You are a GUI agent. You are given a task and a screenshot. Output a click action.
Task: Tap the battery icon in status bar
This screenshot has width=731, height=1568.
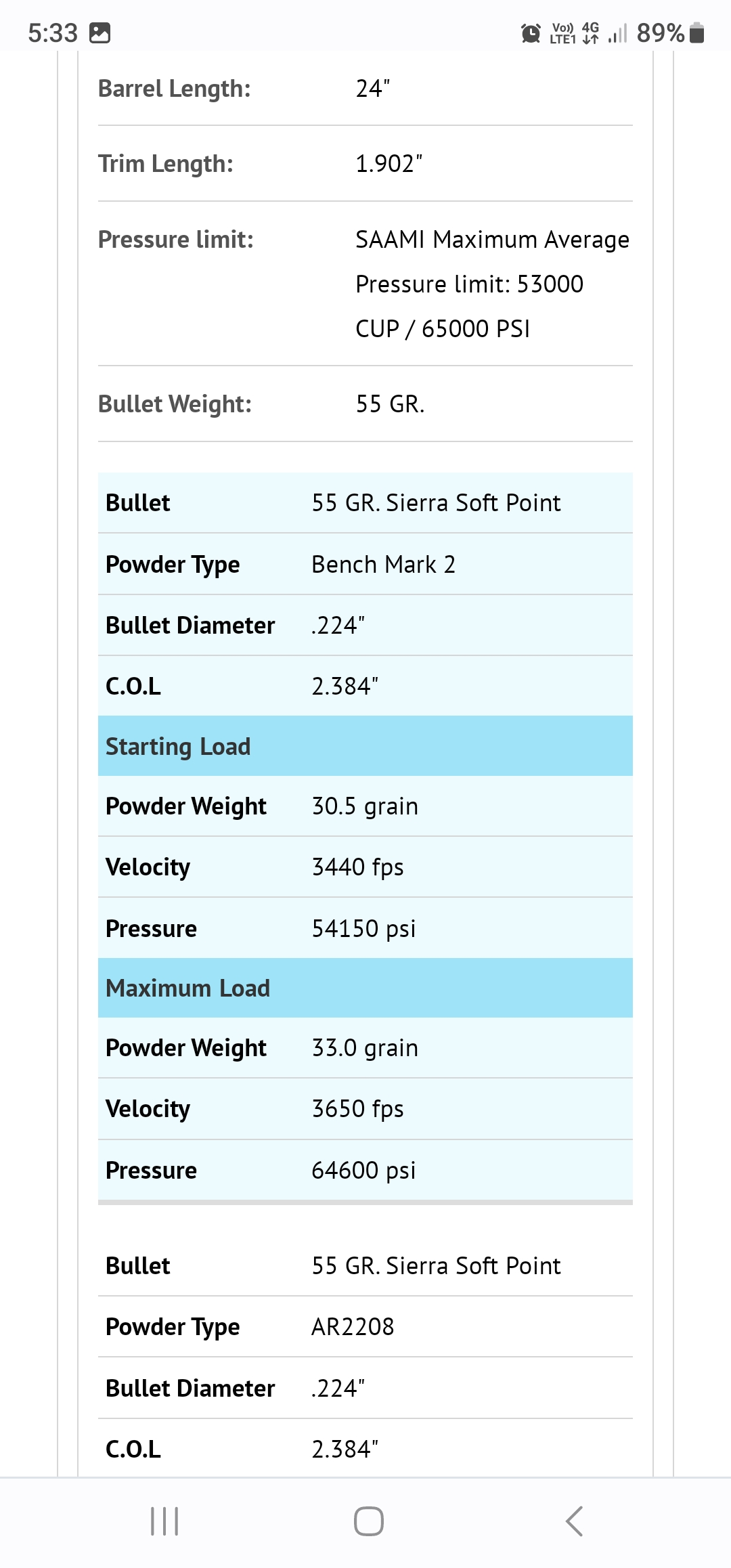click(x=697, y=32)
